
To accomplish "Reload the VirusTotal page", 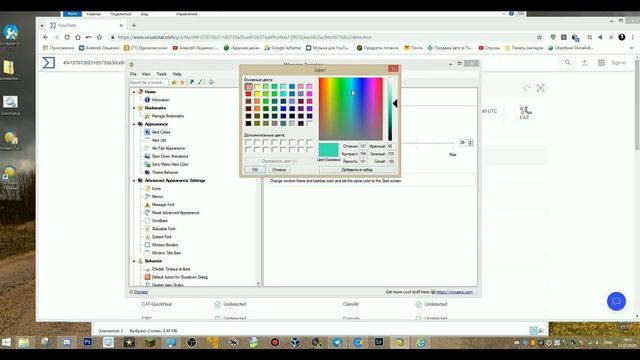I will click(x=67, y=37).
